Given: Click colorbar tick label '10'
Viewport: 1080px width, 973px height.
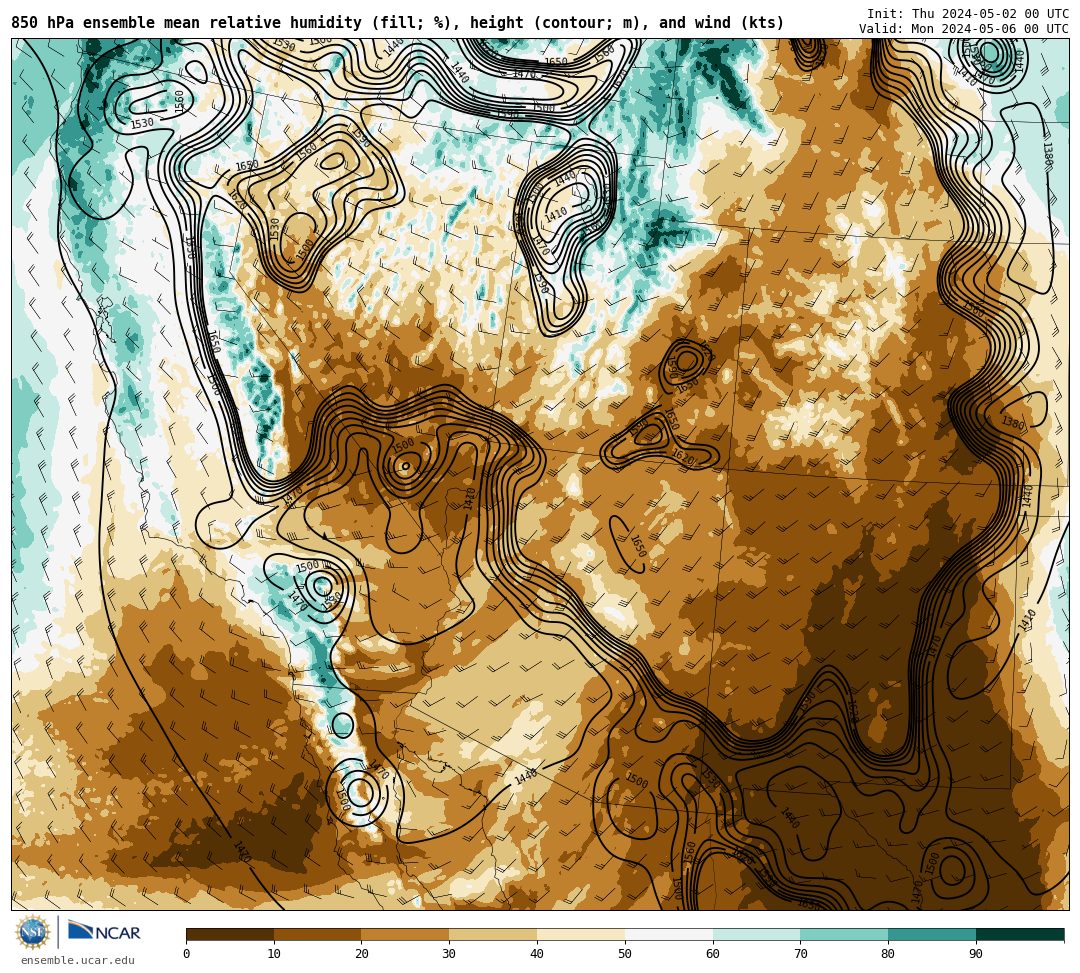Looking at the screenshot, I should [x=274, y=954].
